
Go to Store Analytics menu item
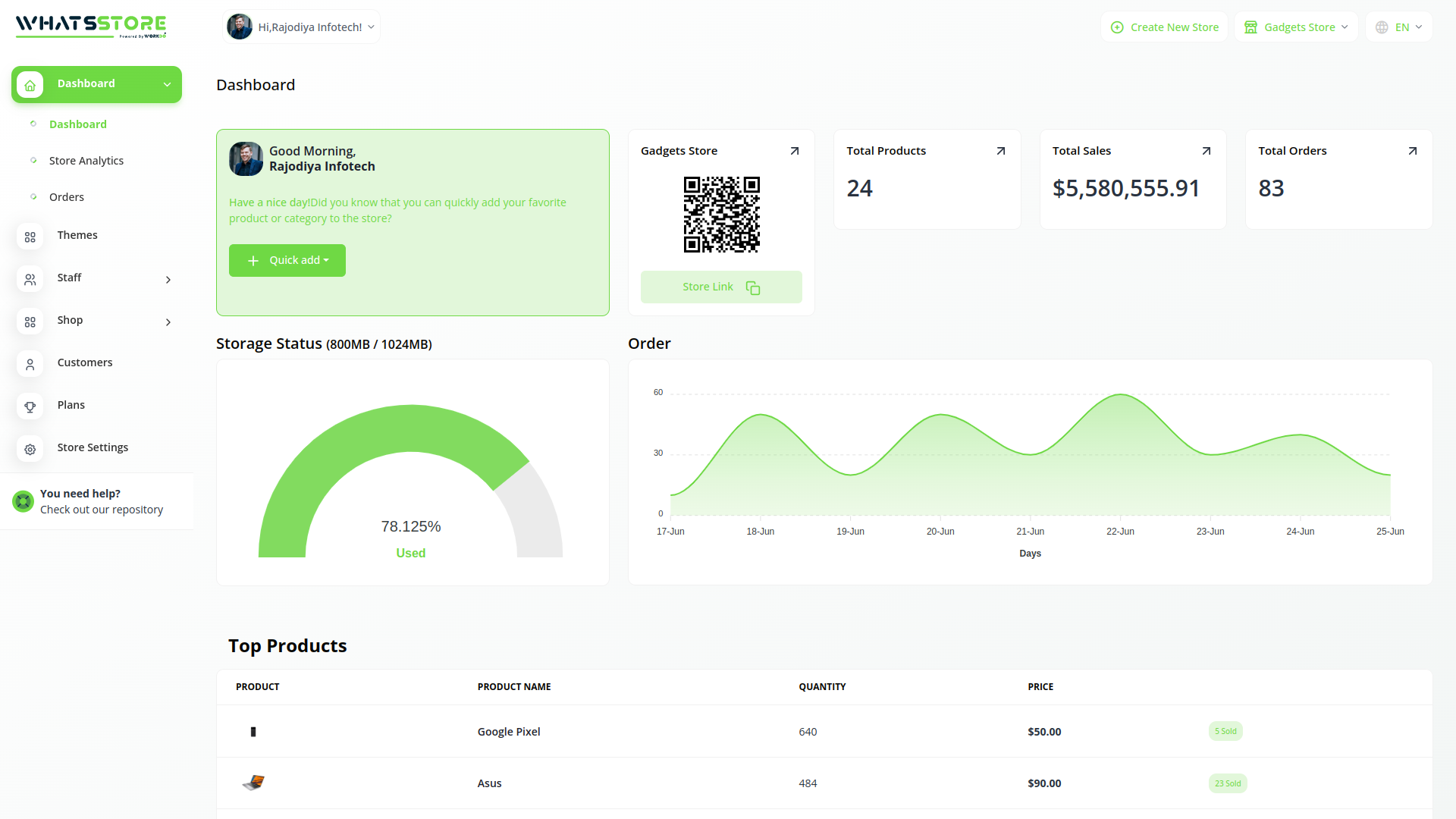86,161
